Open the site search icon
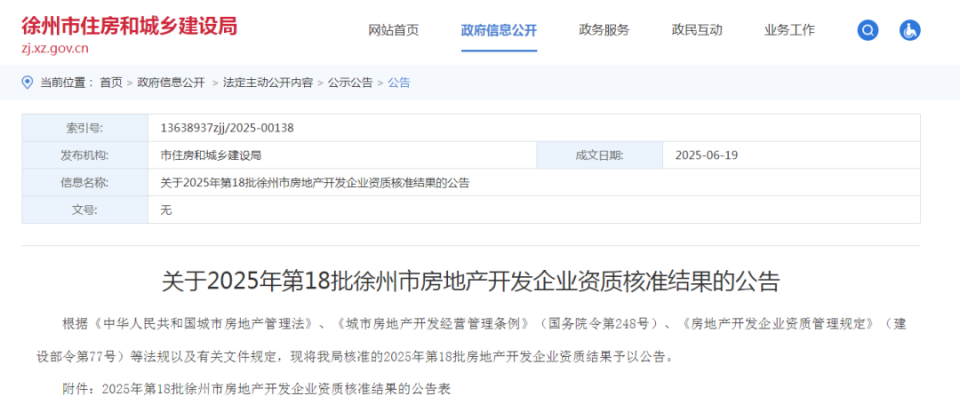The width and height of the screenshot is (960, 420). coord(868,30)
